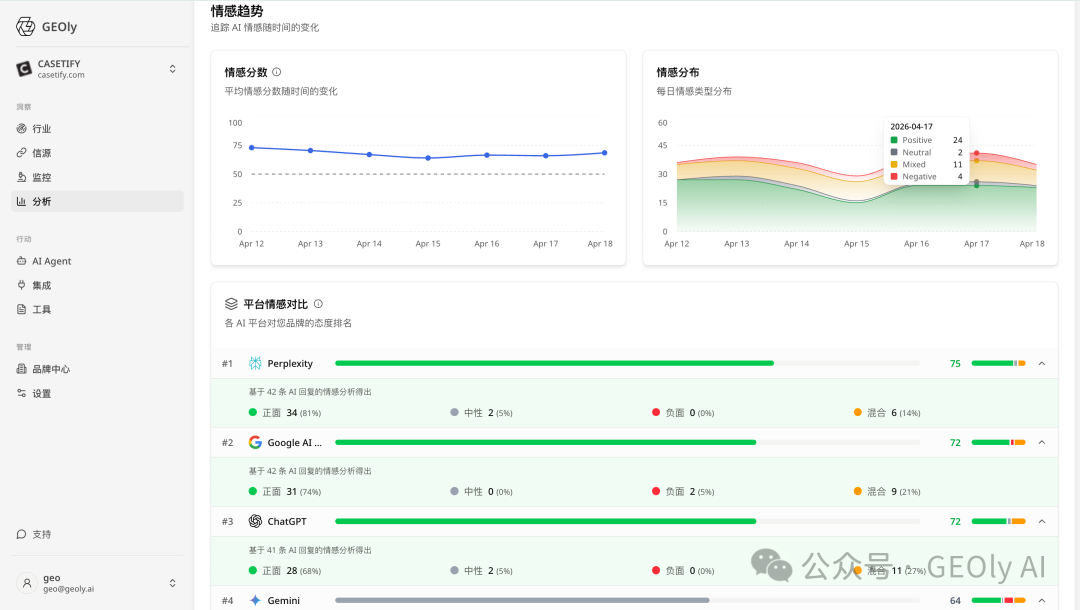Click the Gemini score 64
1080x610 pixels.
tap(955, 600)
